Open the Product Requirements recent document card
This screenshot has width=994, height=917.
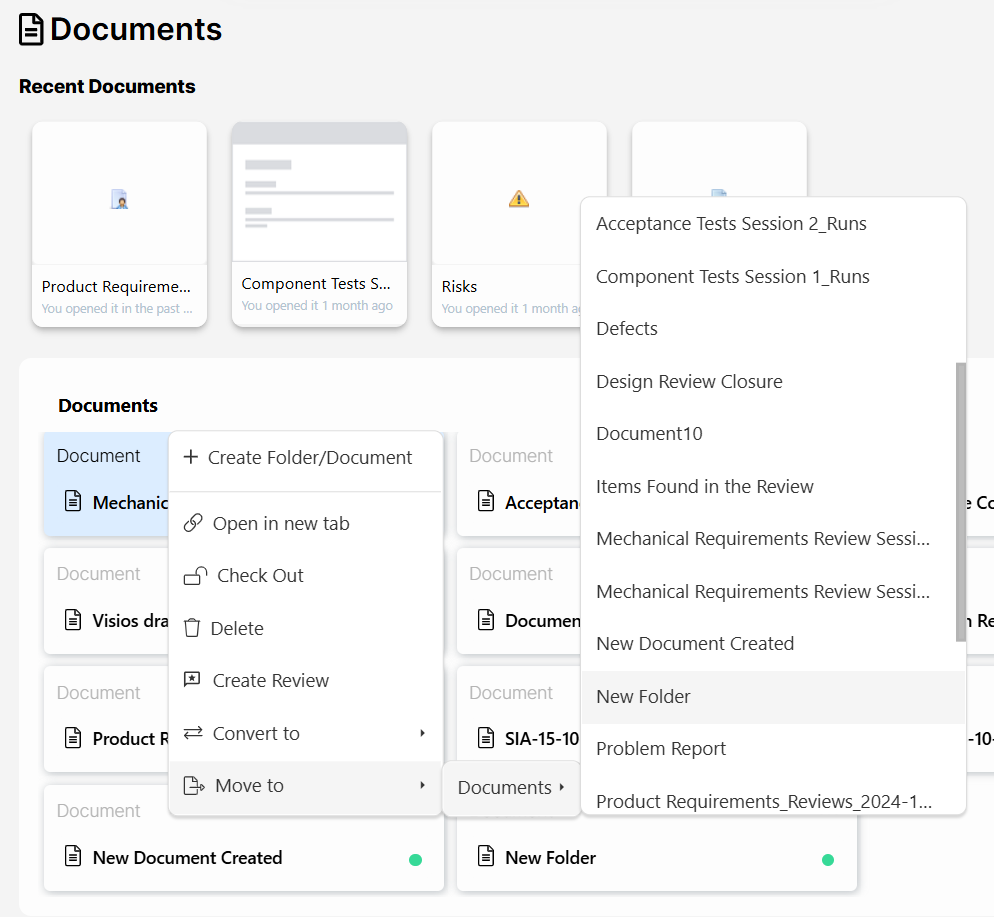coord(119,223)
